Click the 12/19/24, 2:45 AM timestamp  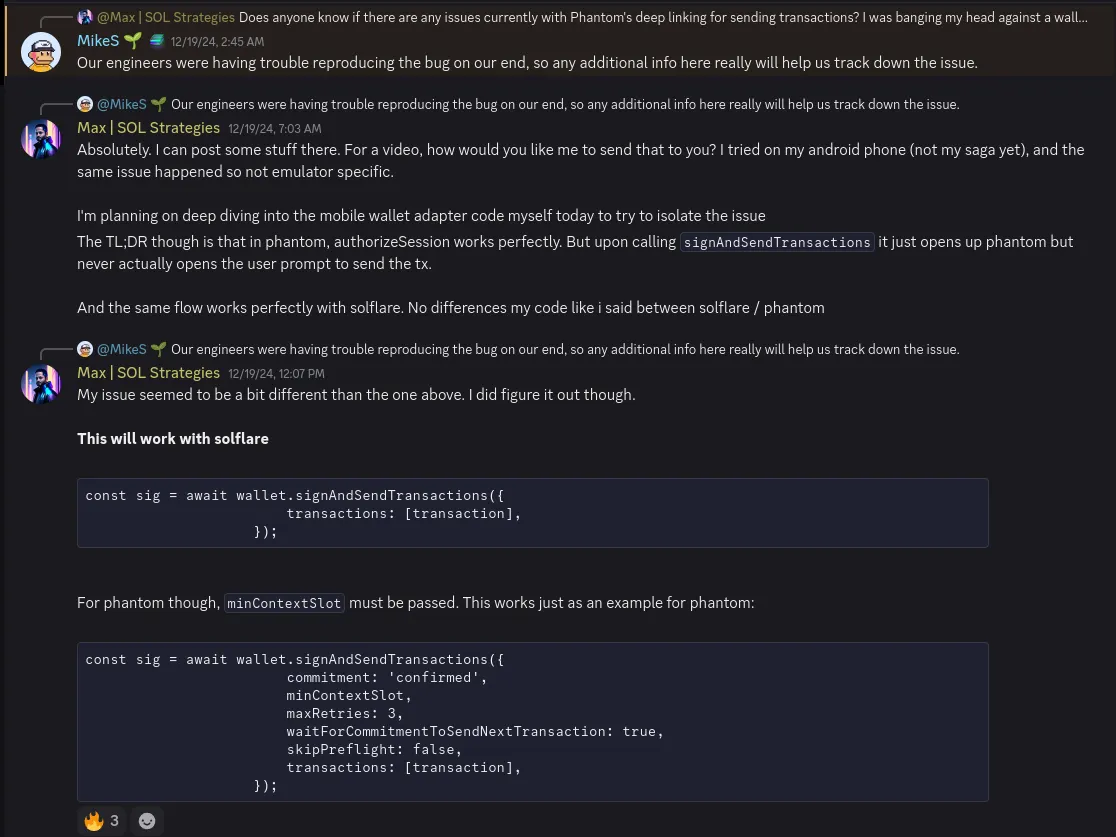(x=217, y=42)
